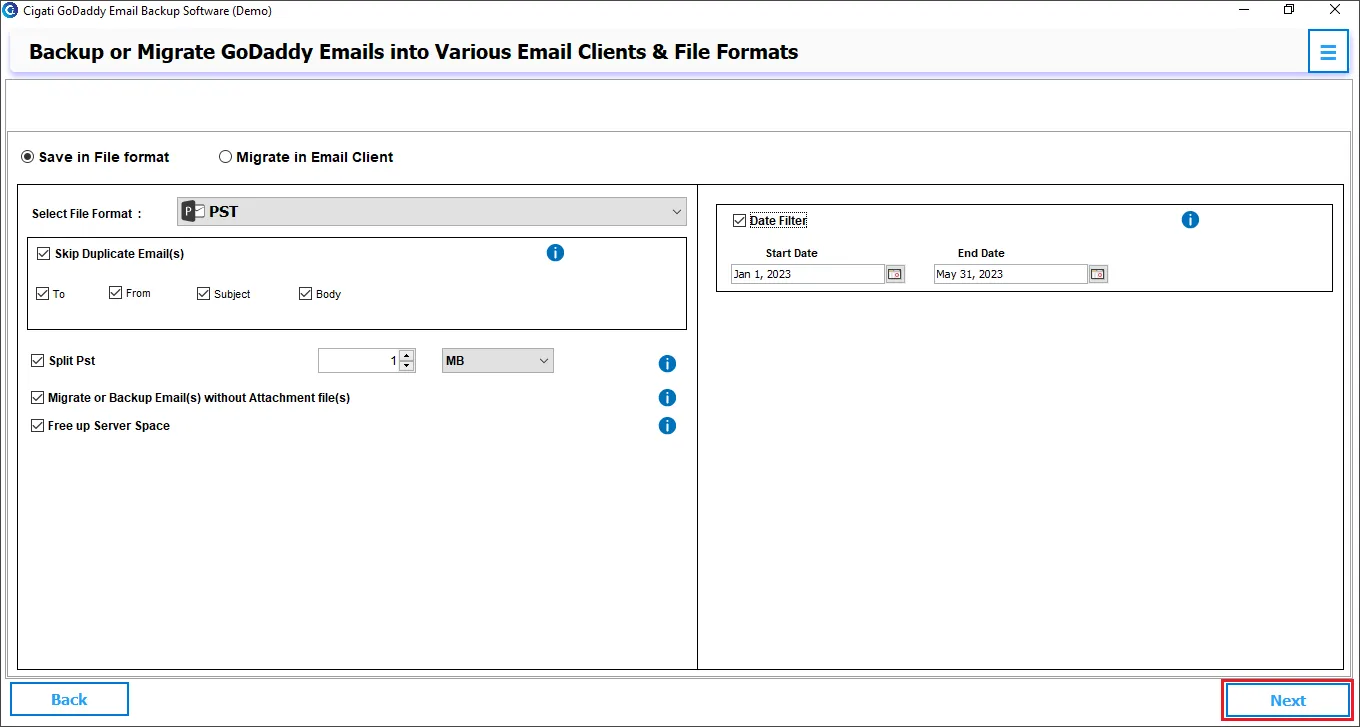Open the End Date calendar picker
Image resolution: width=1360 pixels, height=727 pixels.
pyautogui.click(x=1098, y=274)
